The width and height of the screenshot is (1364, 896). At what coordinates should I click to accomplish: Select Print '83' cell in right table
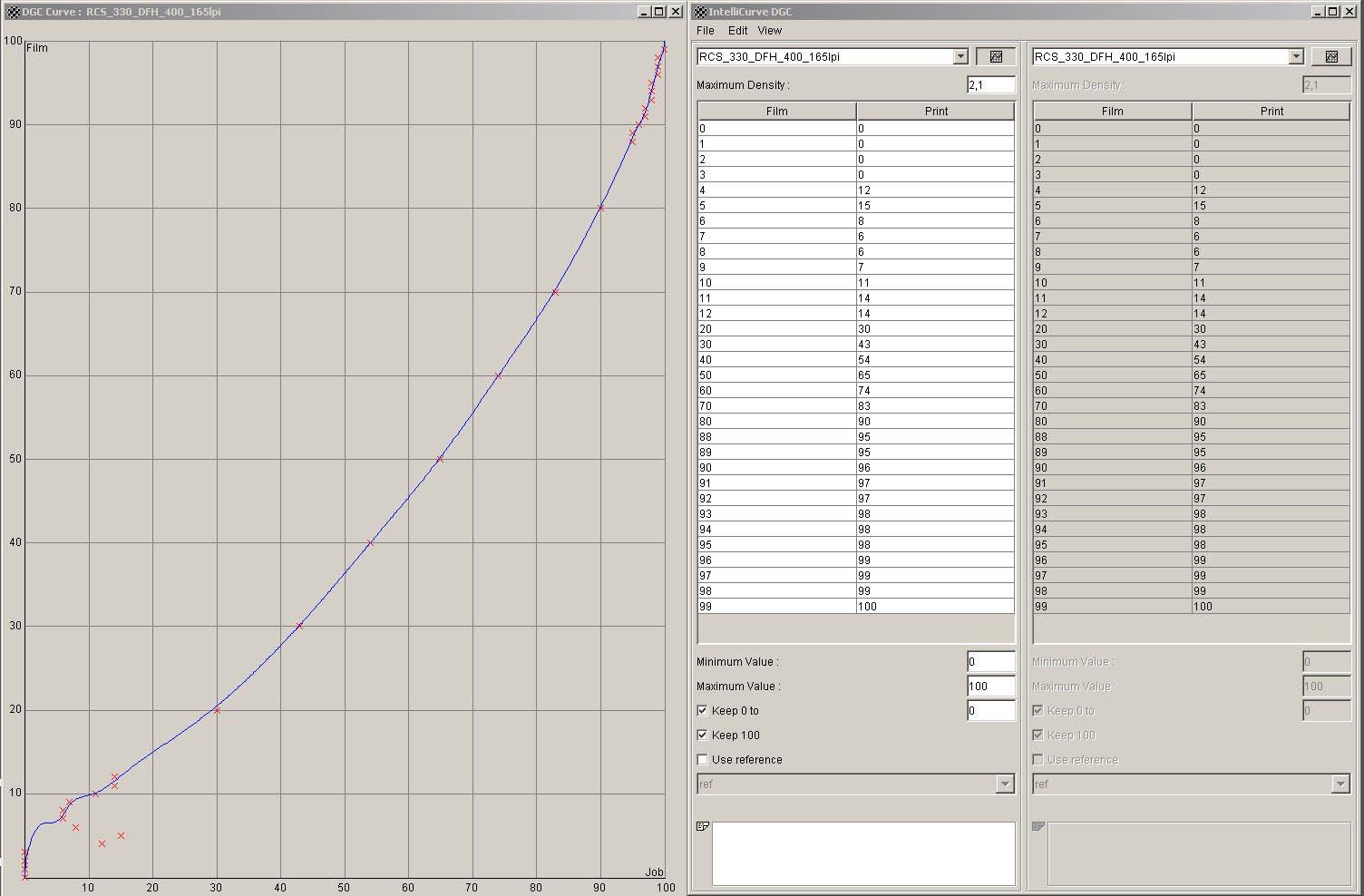(x=1271, y=406)
